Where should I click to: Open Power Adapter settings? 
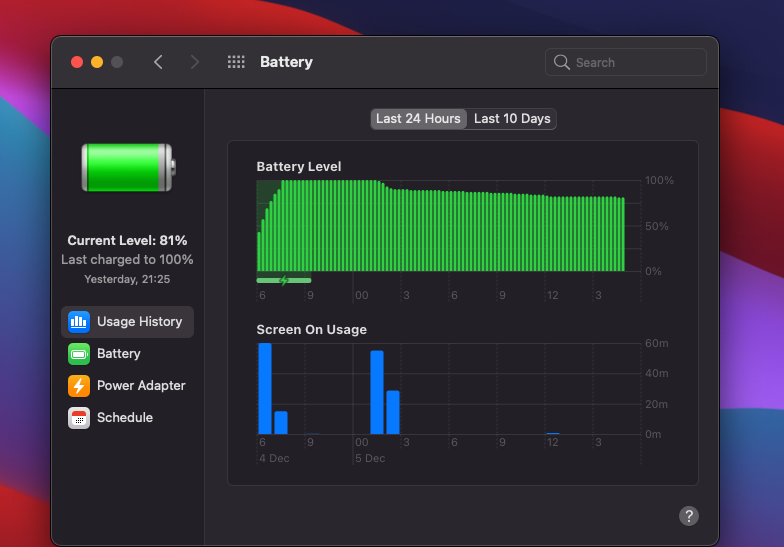[128, 386]
